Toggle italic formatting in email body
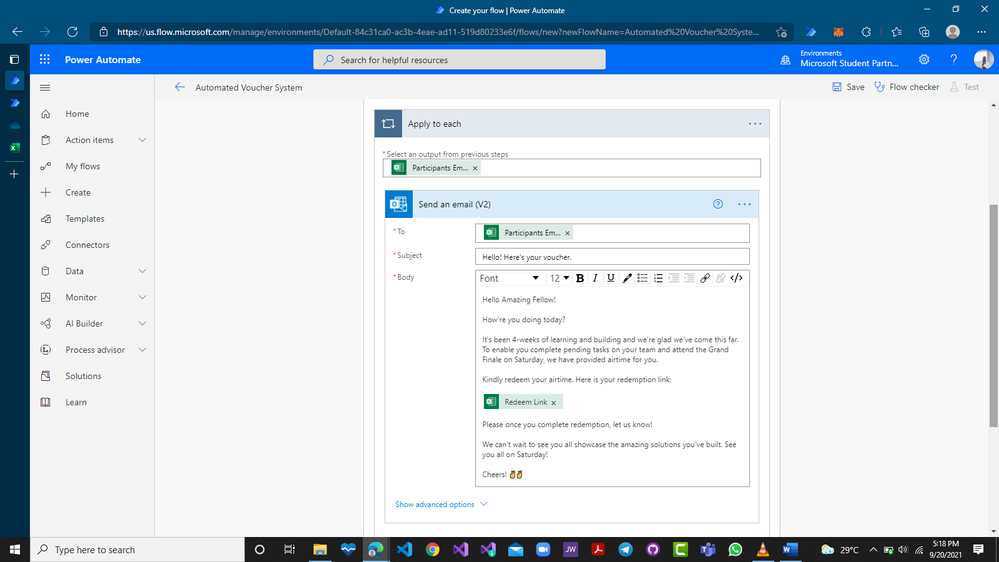 595,278
